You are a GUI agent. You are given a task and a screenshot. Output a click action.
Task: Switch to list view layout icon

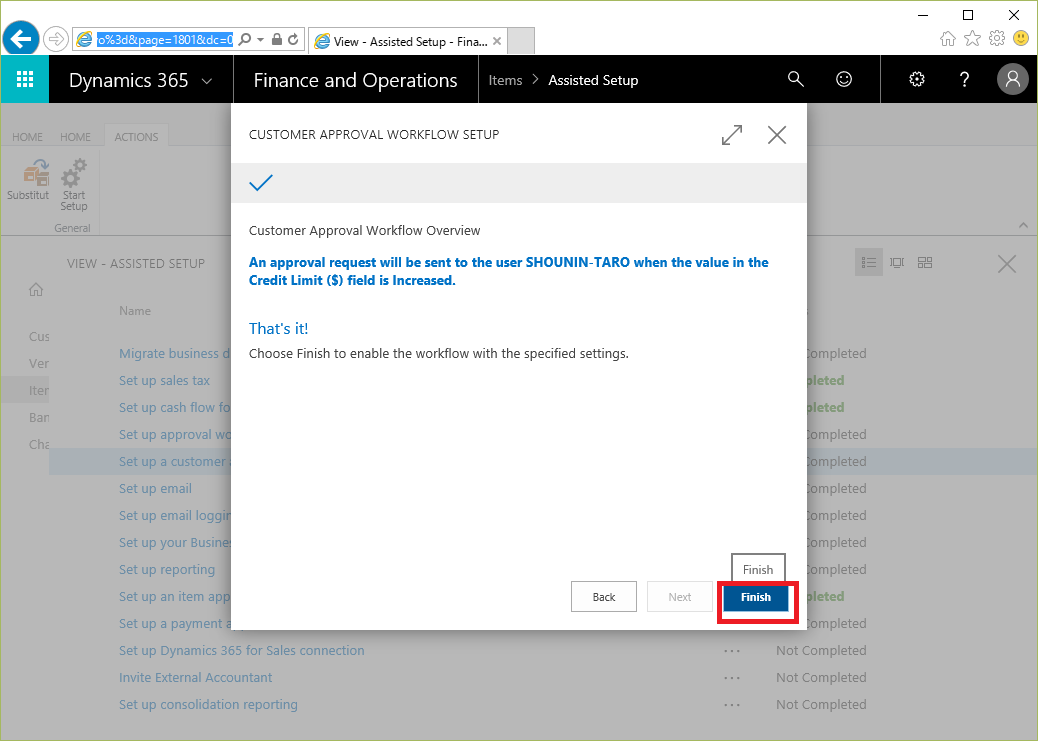click(869, 263)
